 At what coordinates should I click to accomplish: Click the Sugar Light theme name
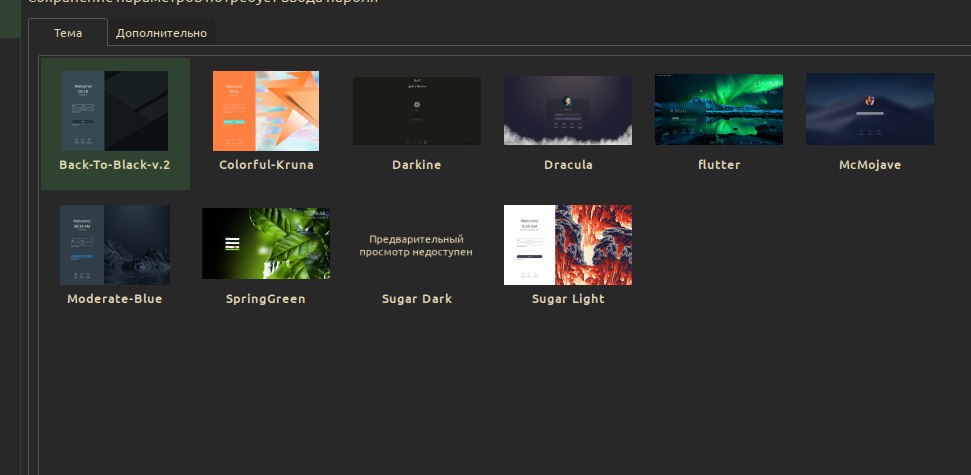point(568,299)
